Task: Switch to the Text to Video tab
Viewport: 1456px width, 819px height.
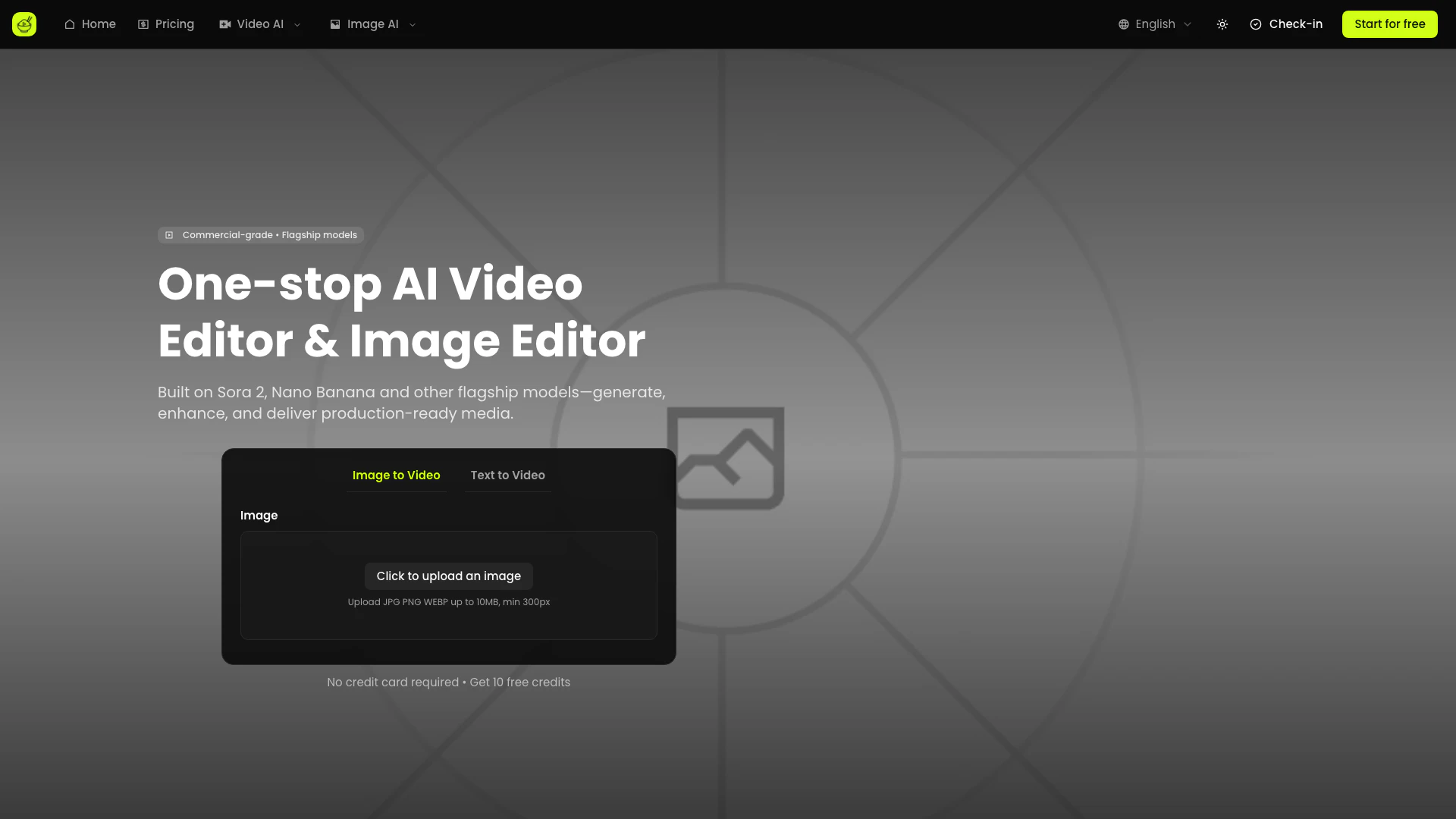Action: point(507,475)
